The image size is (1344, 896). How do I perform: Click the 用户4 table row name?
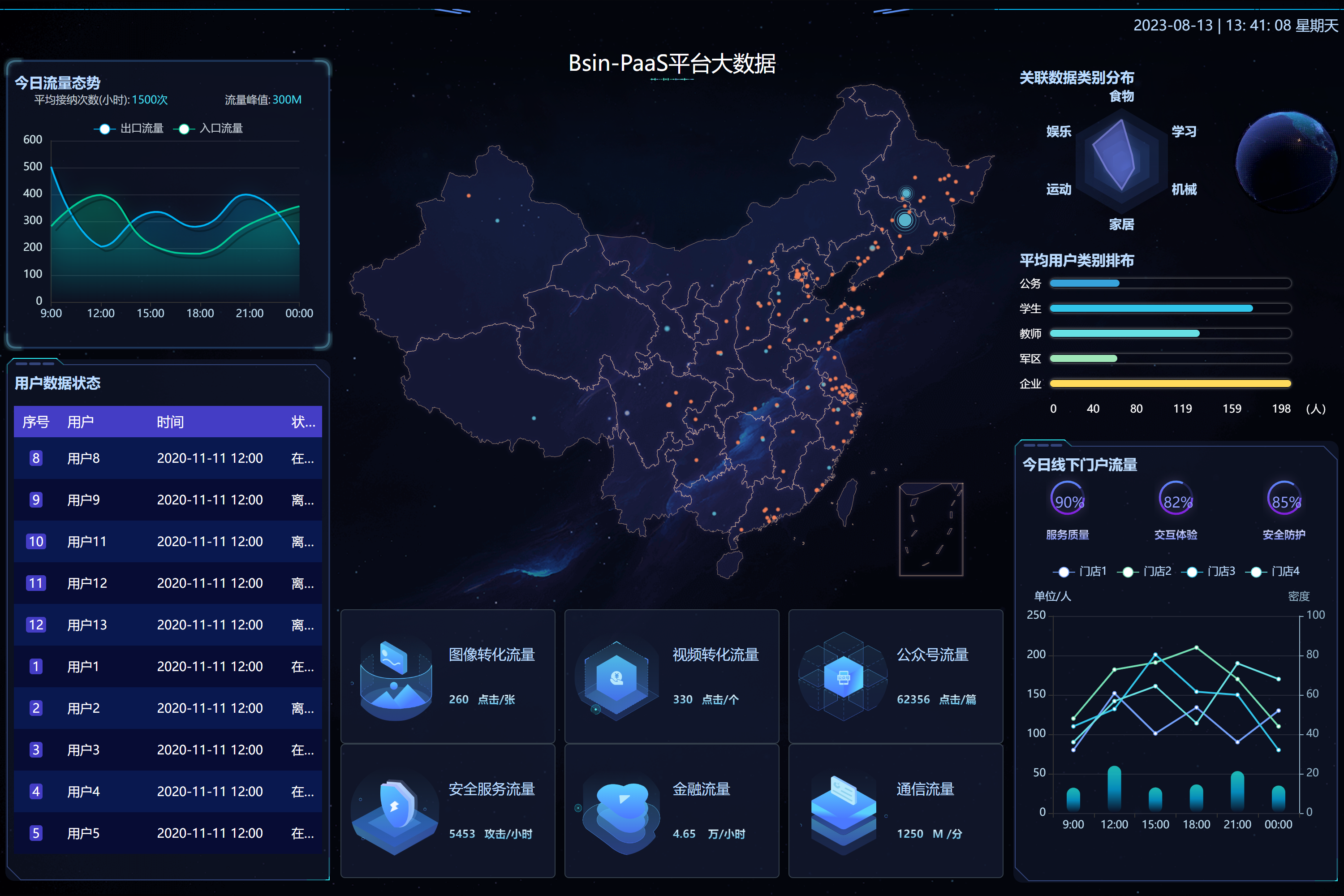click(83, 792)
